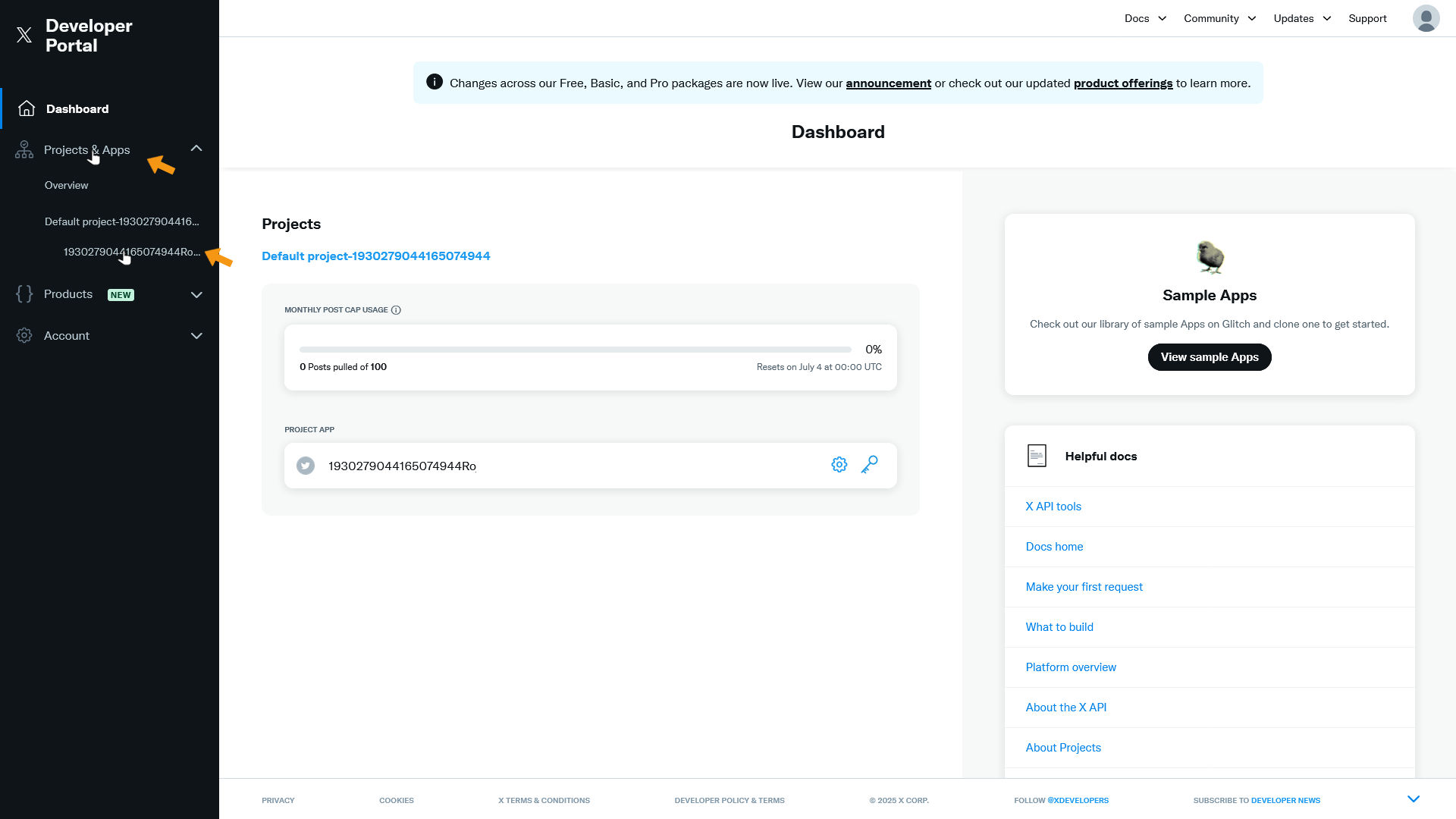Open the Default project link
The height and width of the screenshot is (819, 1456).
375,256
